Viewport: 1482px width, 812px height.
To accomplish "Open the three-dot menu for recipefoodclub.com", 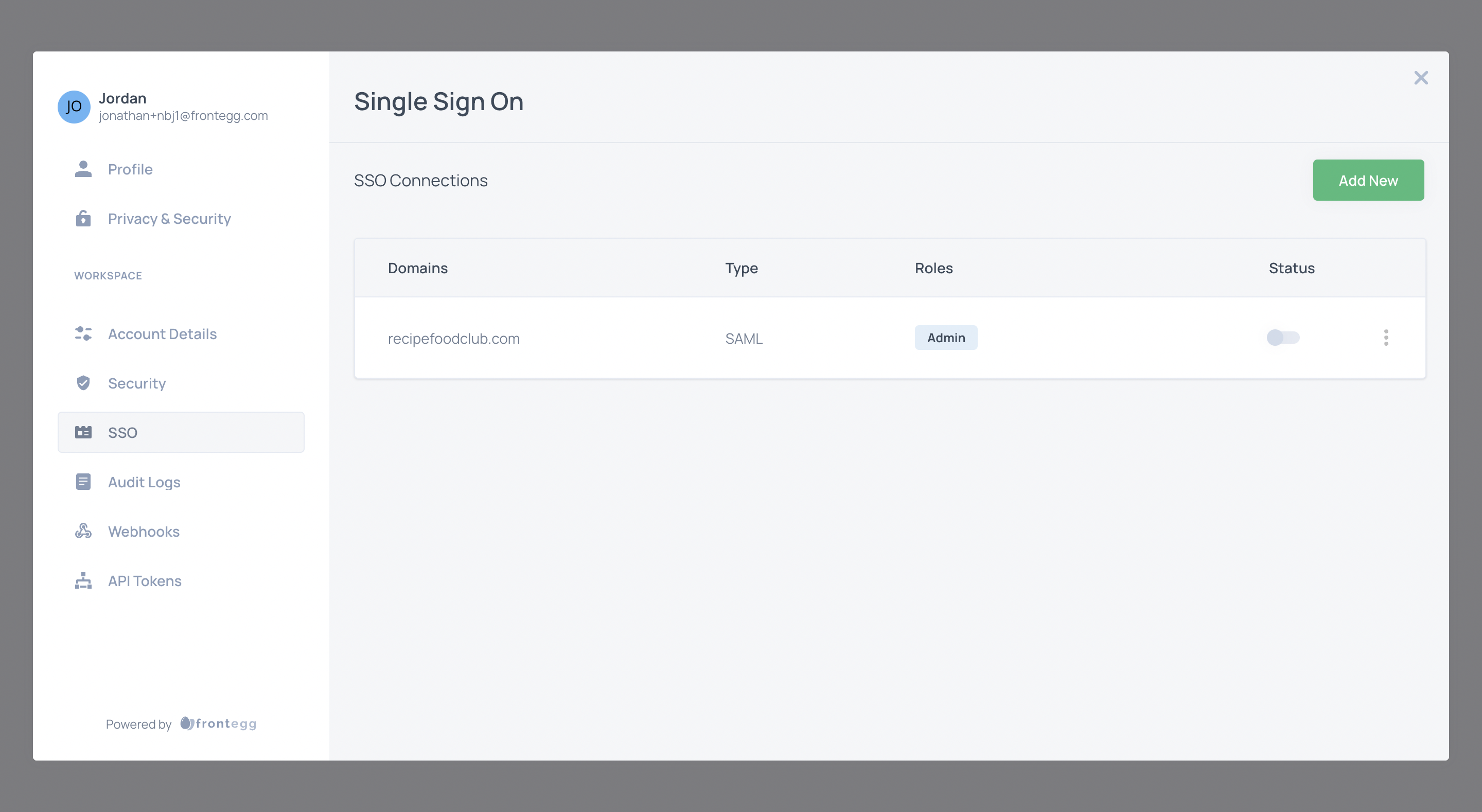I will click(1385, 338).
